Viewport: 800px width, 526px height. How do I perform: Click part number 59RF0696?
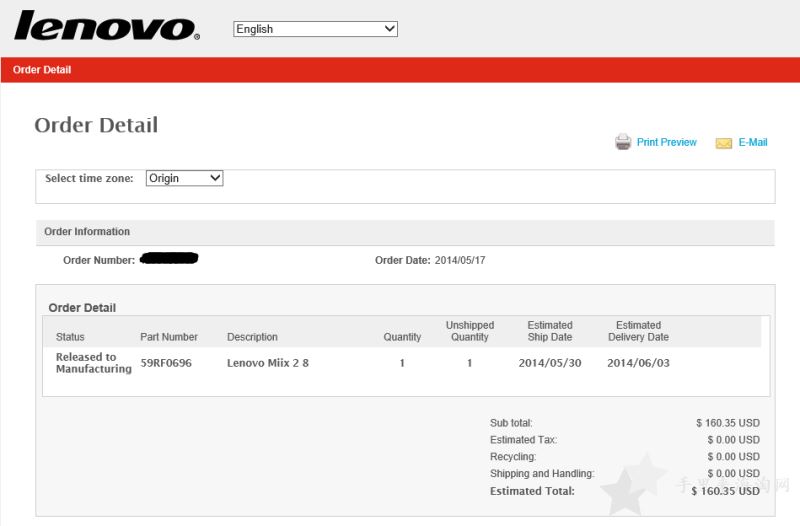click(x=166, y=363)
